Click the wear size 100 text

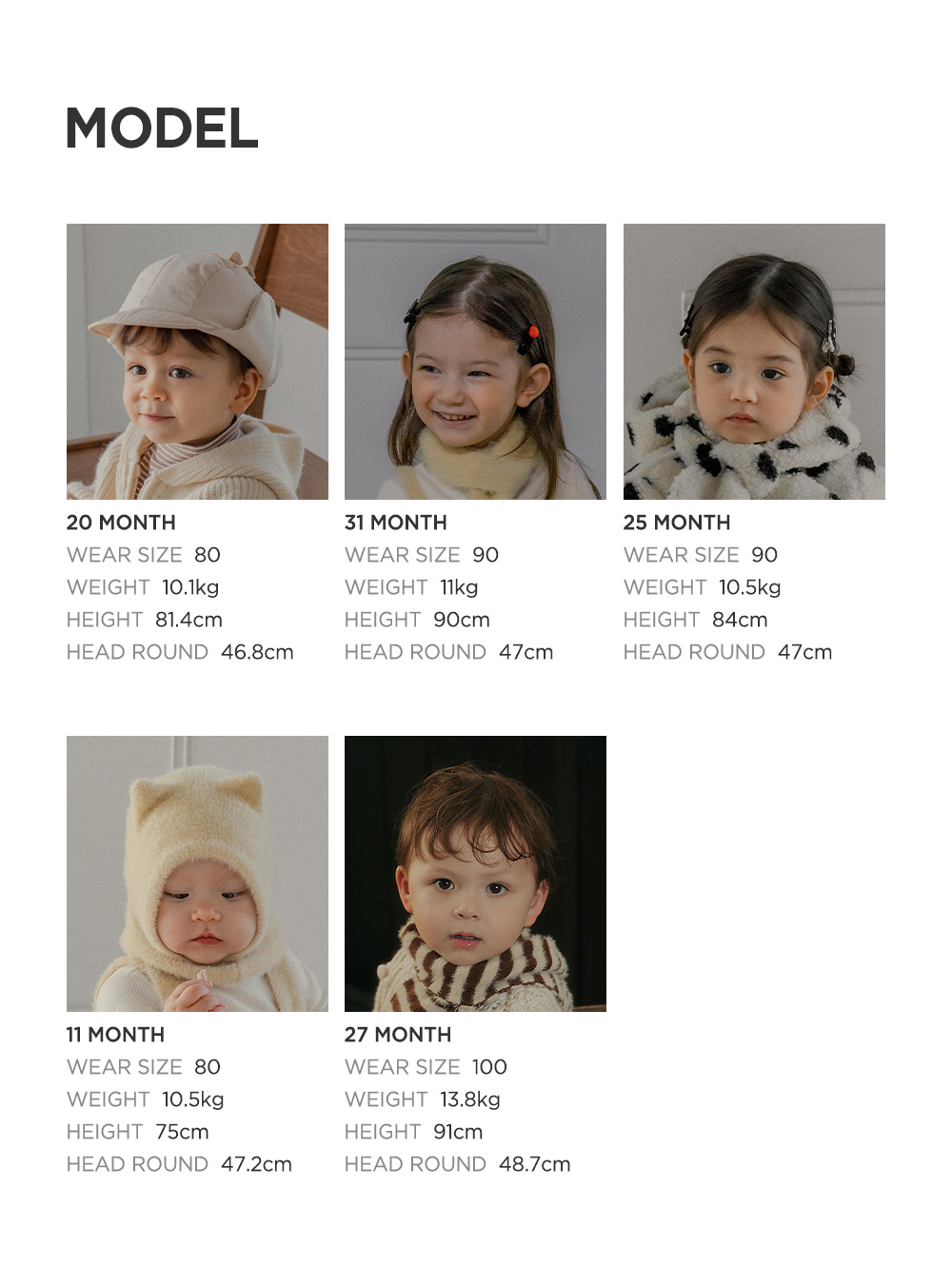tap(426, 1067)
